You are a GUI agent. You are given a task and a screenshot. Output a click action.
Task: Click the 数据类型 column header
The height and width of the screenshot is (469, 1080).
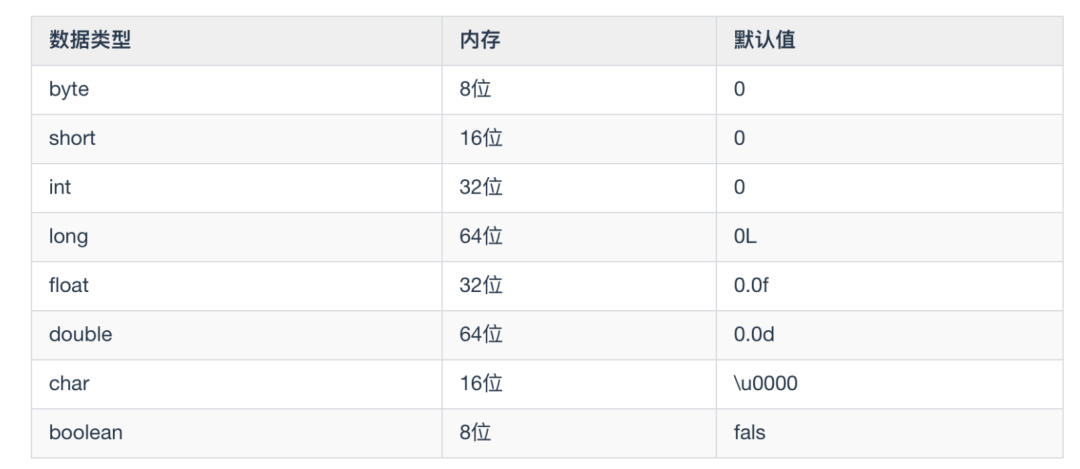(90, 41)
